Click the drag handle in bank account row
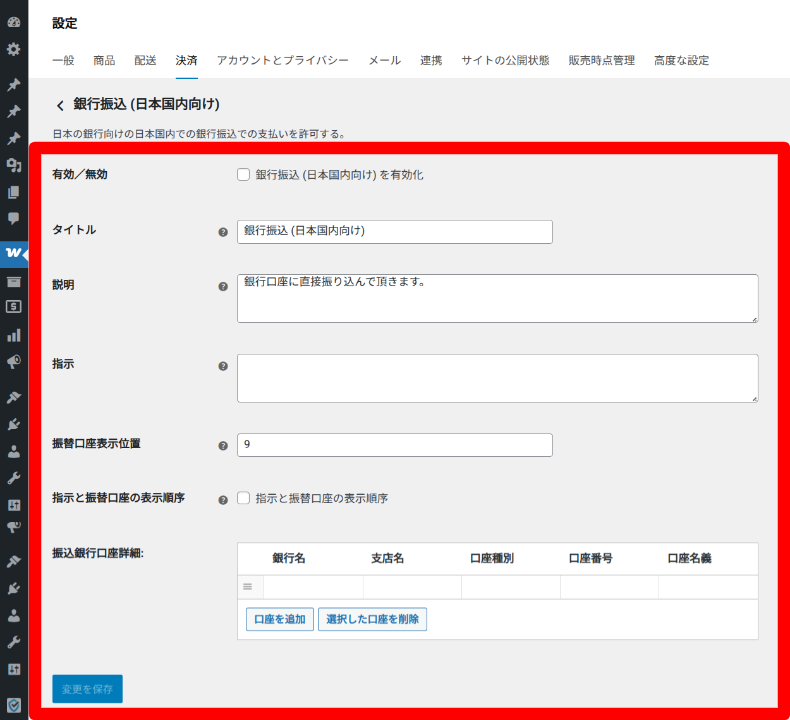 [247, 586]
